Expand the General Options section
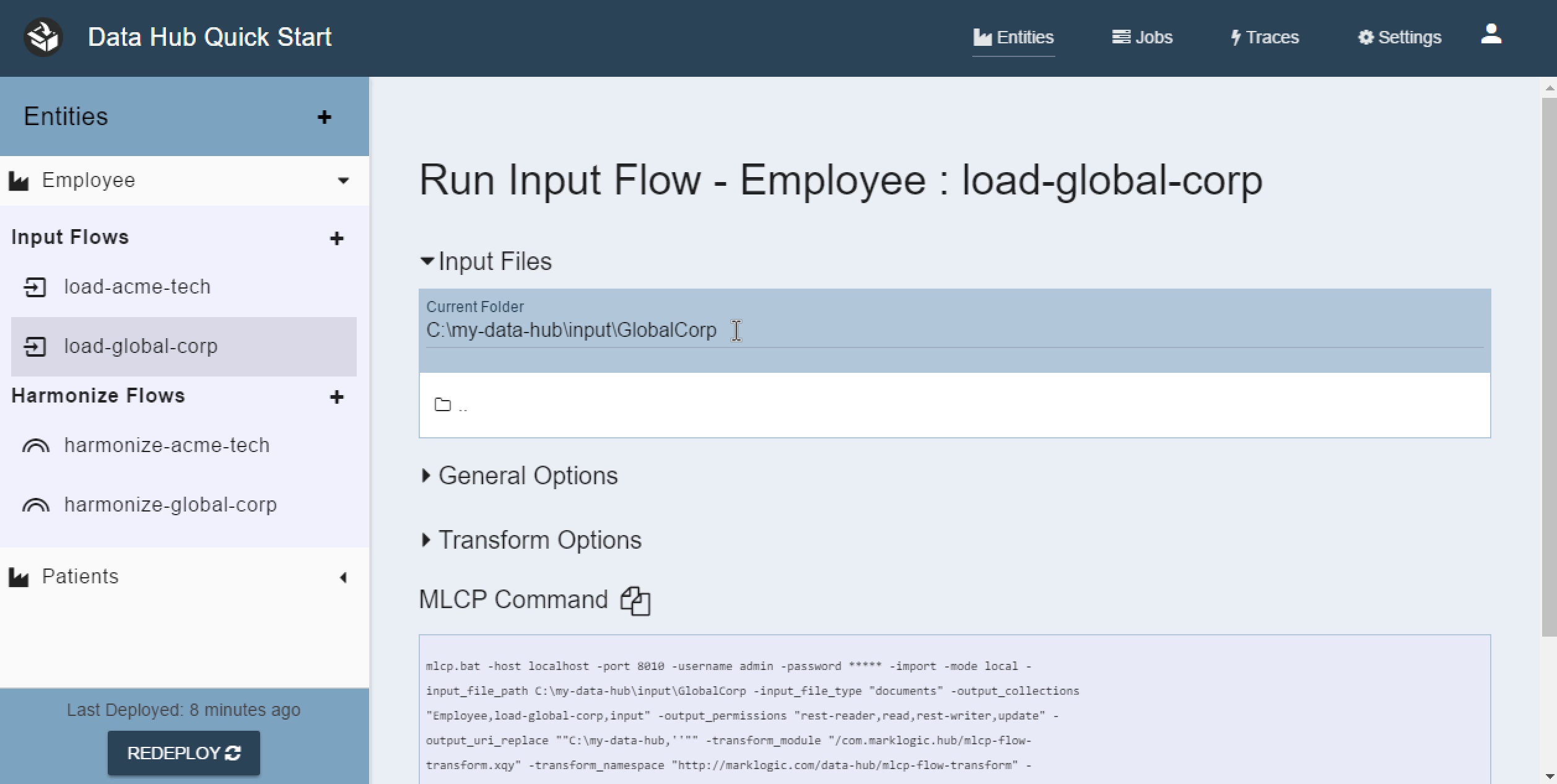1557x784 pixels. point(527,475)
